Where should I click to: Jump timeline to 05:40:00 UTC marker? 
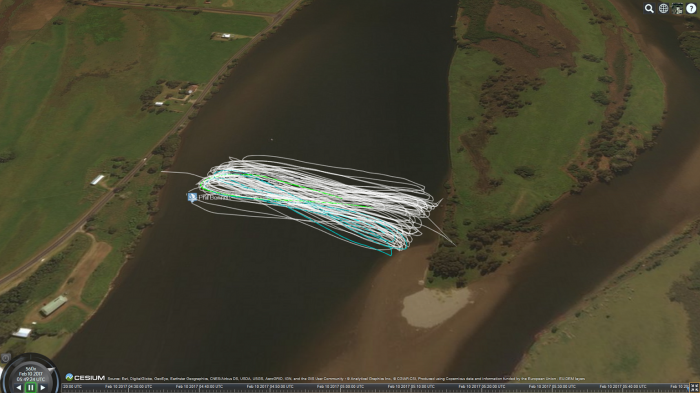tap(623, 386)
